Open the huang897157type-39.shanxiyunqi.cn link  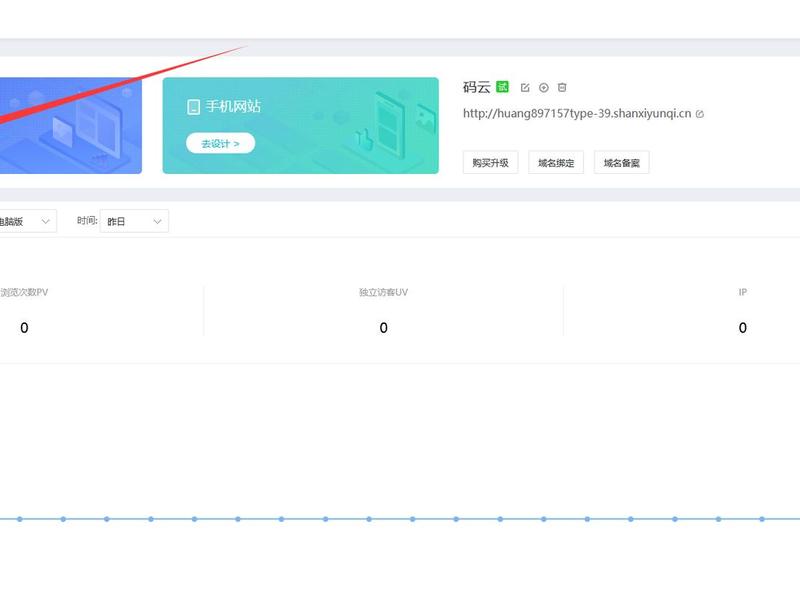point(577,113)
